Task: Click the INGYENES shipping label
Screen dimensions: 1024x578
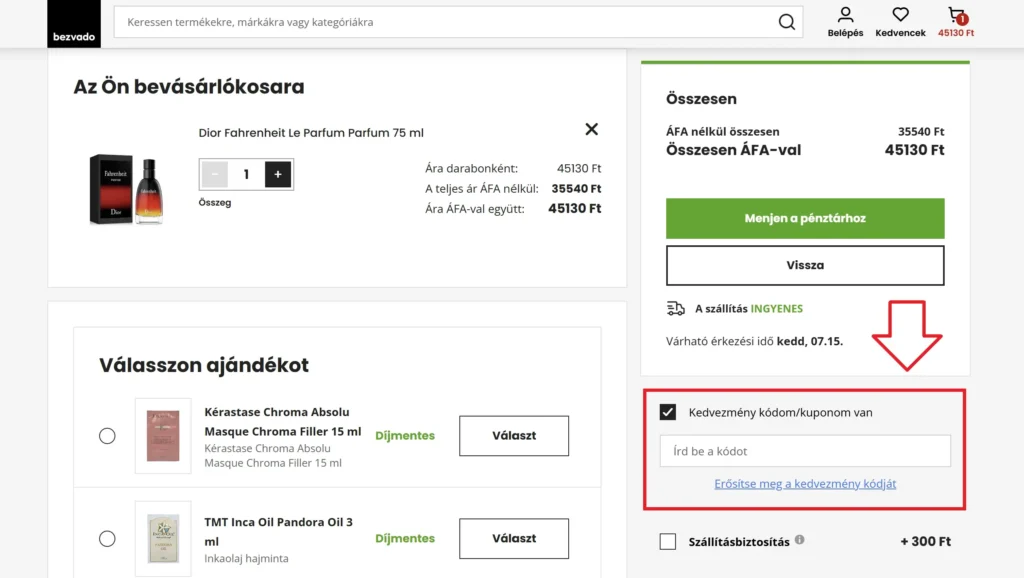Action: tap(776, 309)
